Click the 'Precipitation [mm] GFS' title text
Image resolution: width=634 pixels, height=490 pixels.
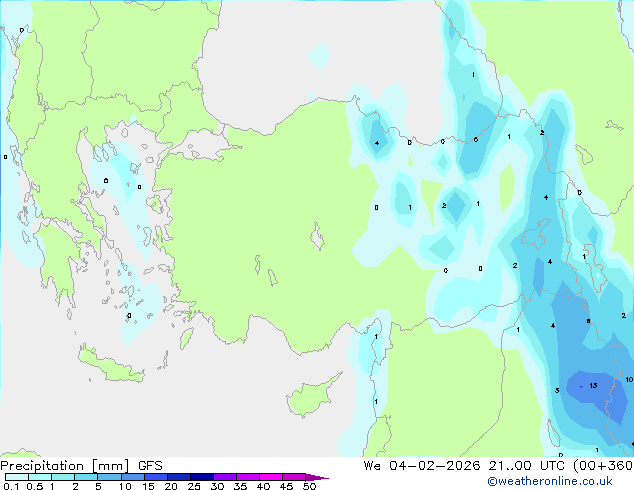tap(81, 466)
